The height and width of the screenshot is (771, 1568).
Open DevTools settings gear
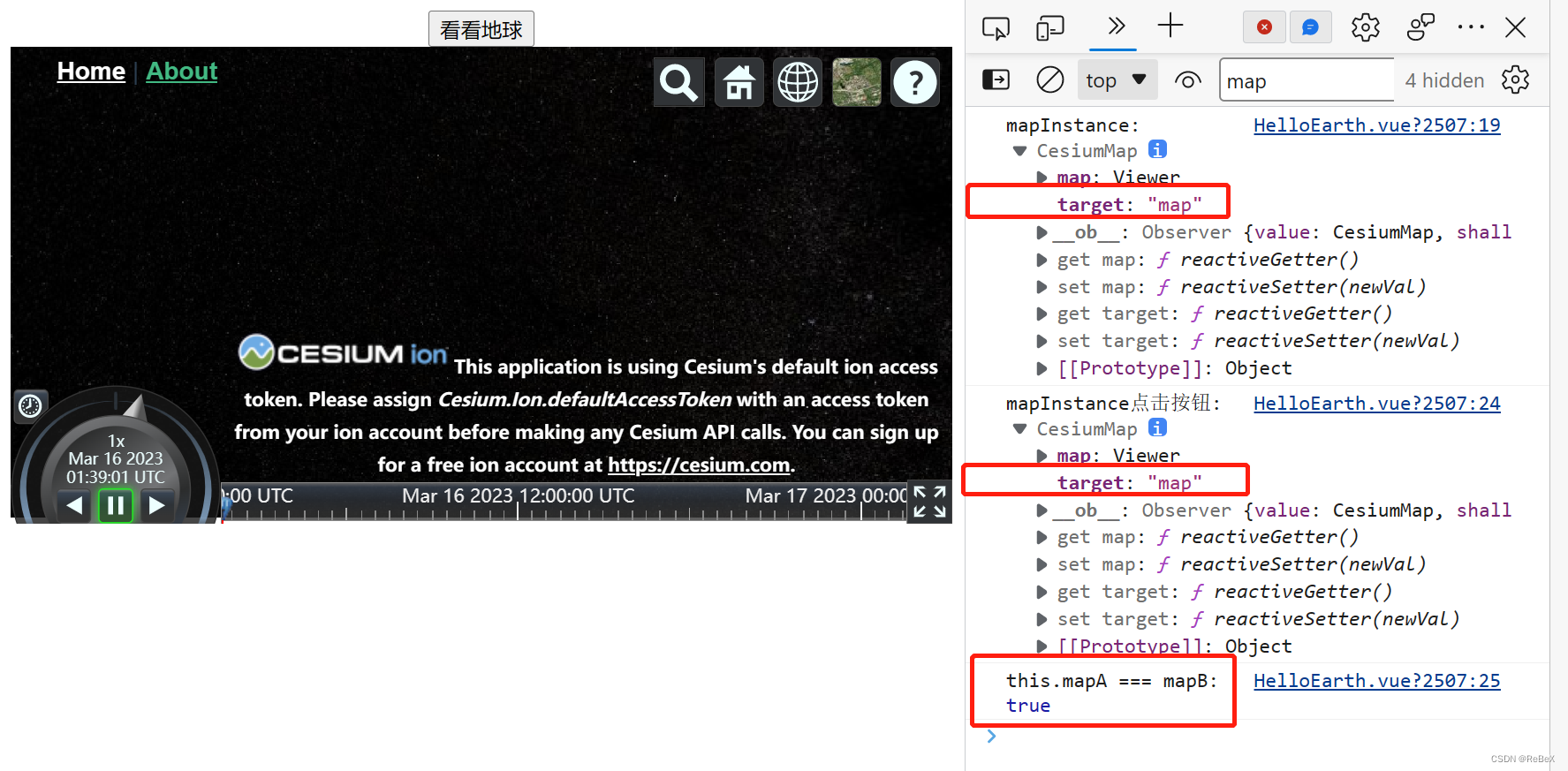click(x=1366, y=27)
